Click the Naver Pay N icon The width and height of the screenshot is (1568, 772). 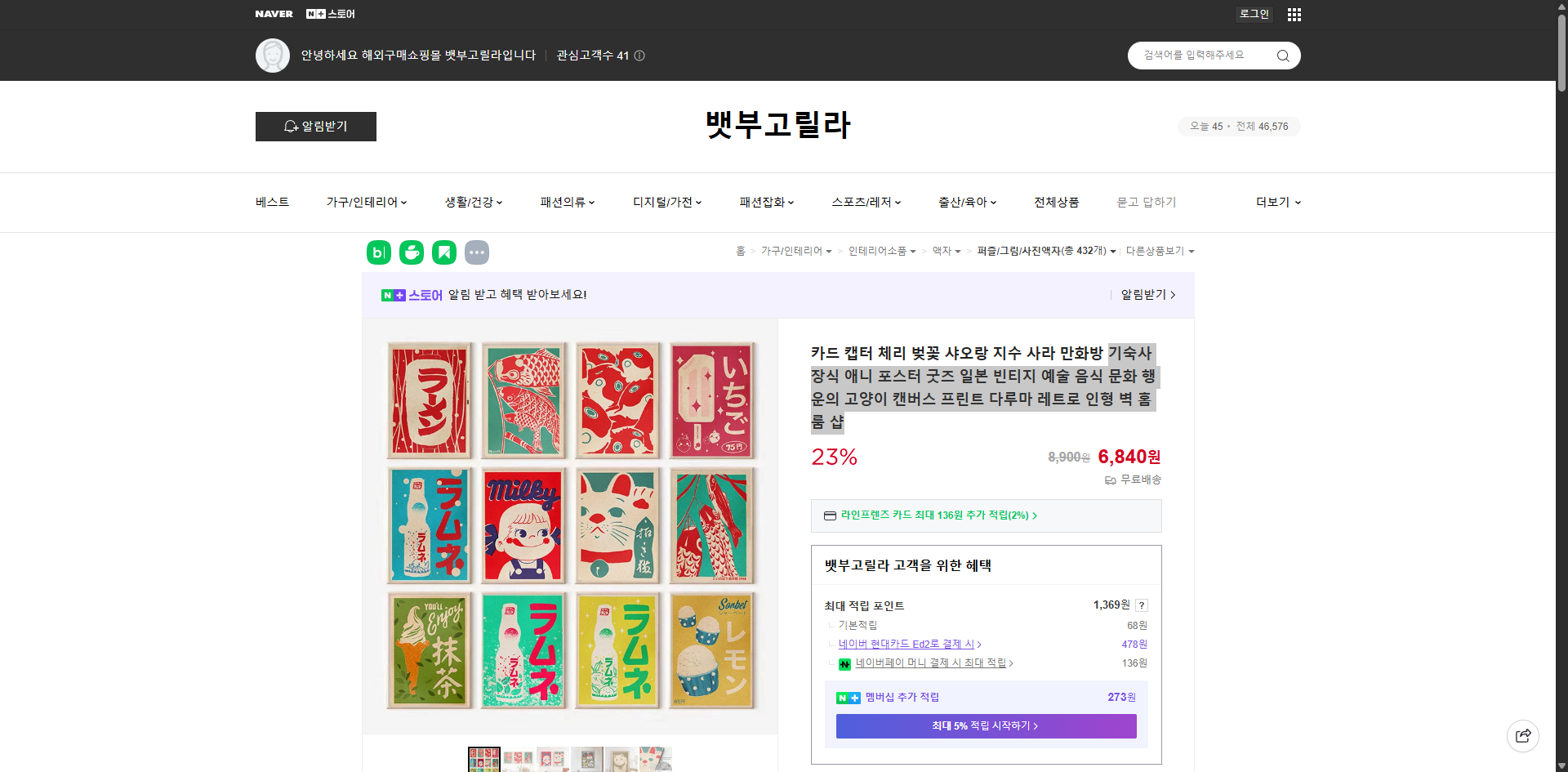844,663
